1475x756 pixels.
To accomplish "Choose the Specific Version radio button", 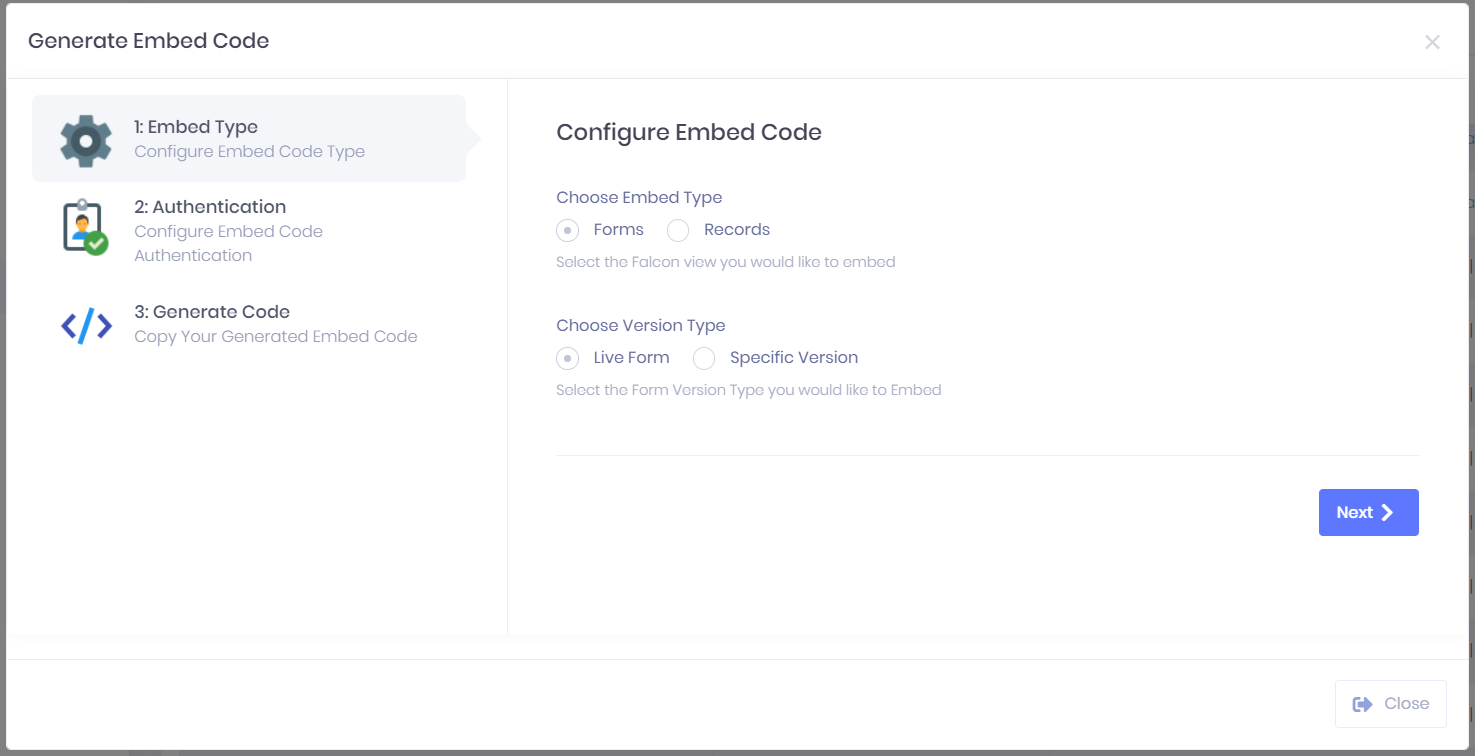I will (x=704, y=359).
